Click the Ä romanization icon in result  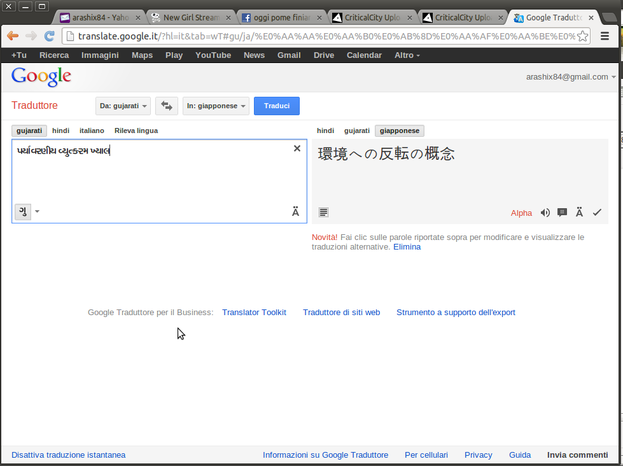(x=579, y=213)
